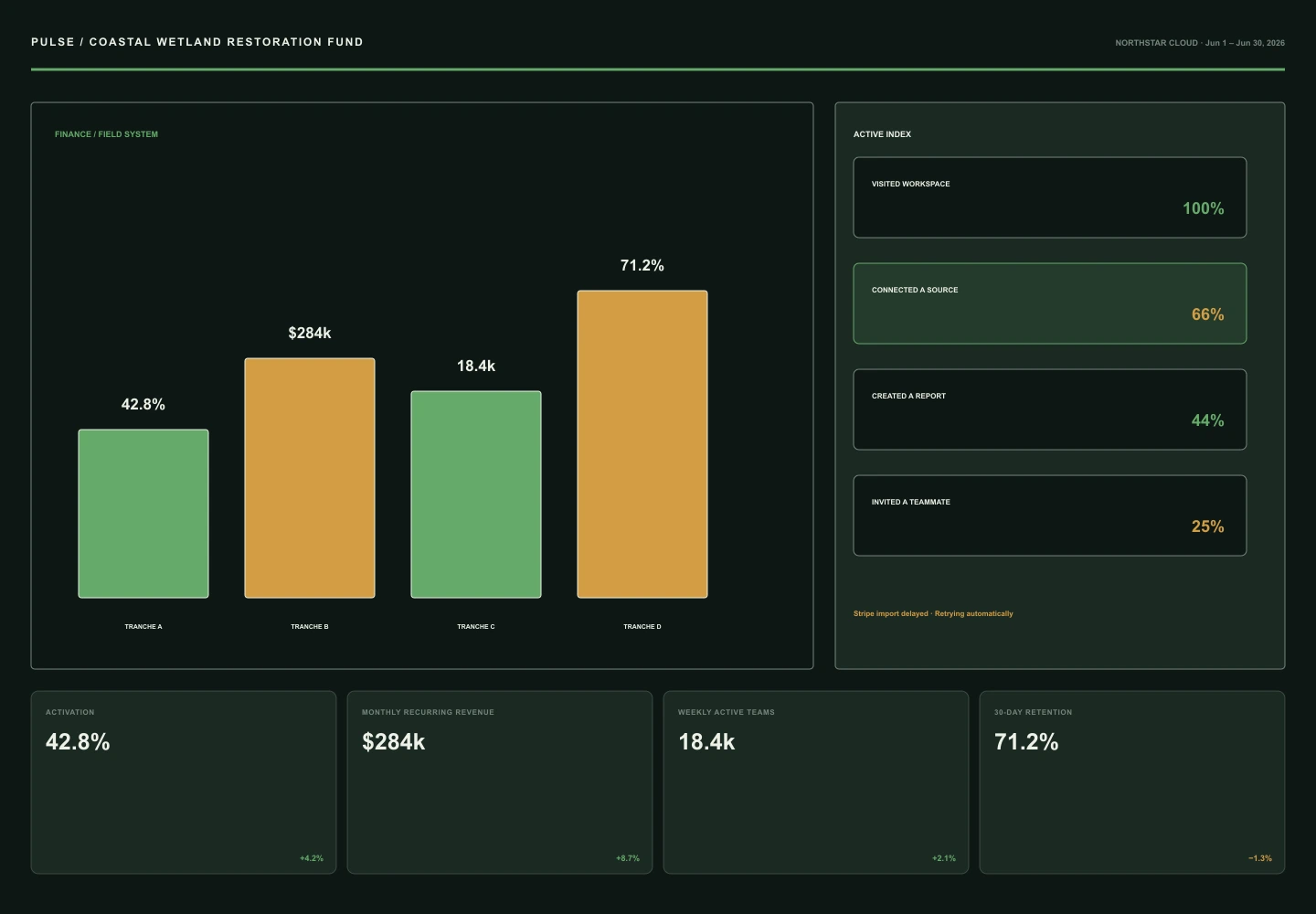The width and height of the screenshot is (1316, 914).
Task: Click the −1.3% retention change indicator
Action: click(1260, 858)
